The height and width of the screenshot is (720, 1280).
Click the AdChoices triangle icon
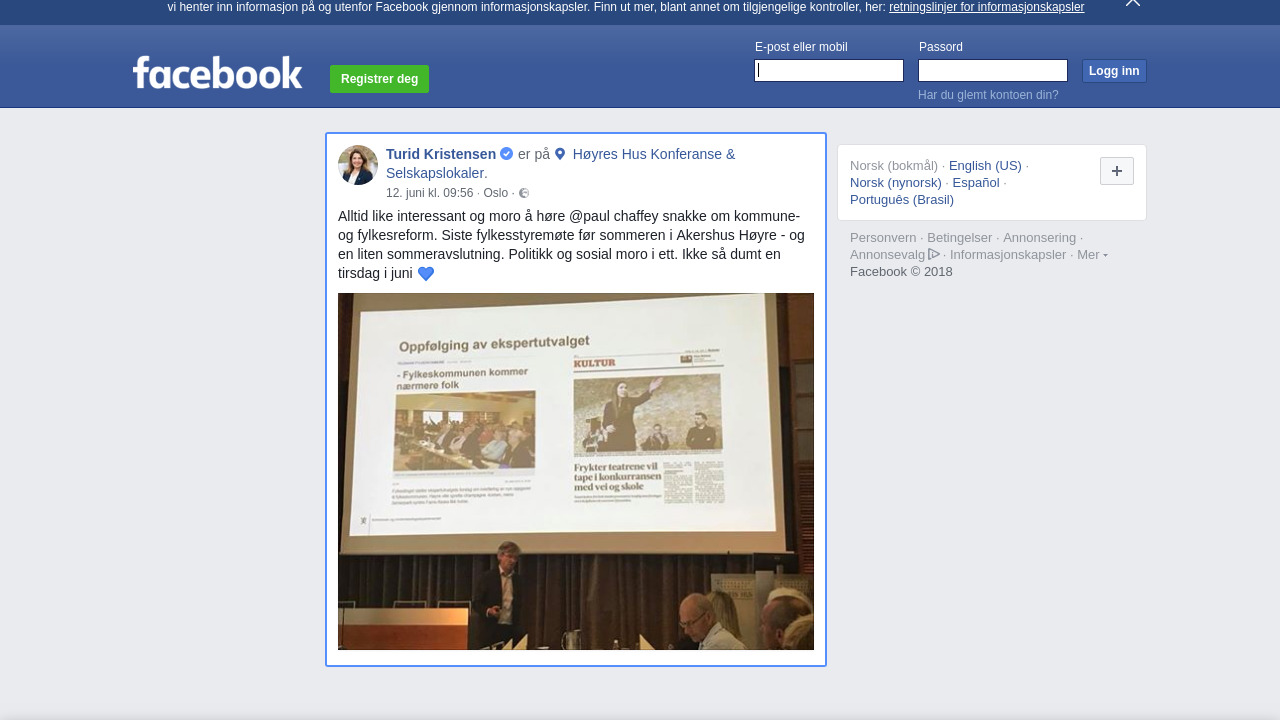pos(934,254)
